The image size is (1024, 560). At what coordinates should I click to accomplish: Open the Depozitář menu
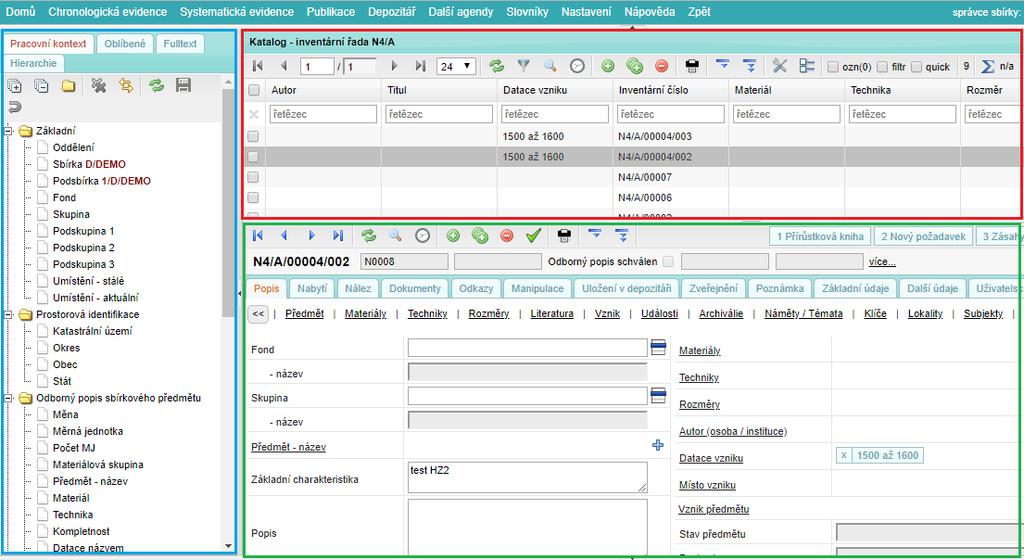tap(392, 12)
